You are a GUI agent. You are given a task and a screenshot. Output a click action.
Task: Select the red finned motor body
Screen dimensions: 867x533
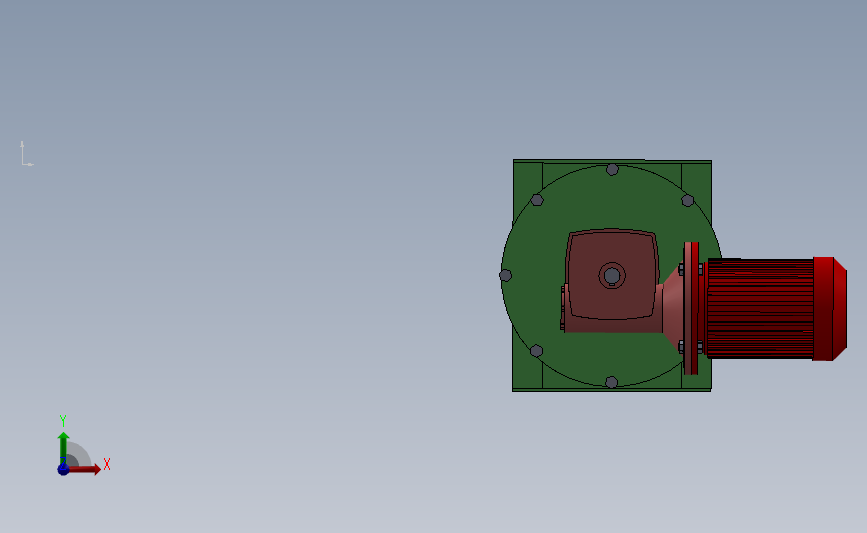tap(760, 309)
